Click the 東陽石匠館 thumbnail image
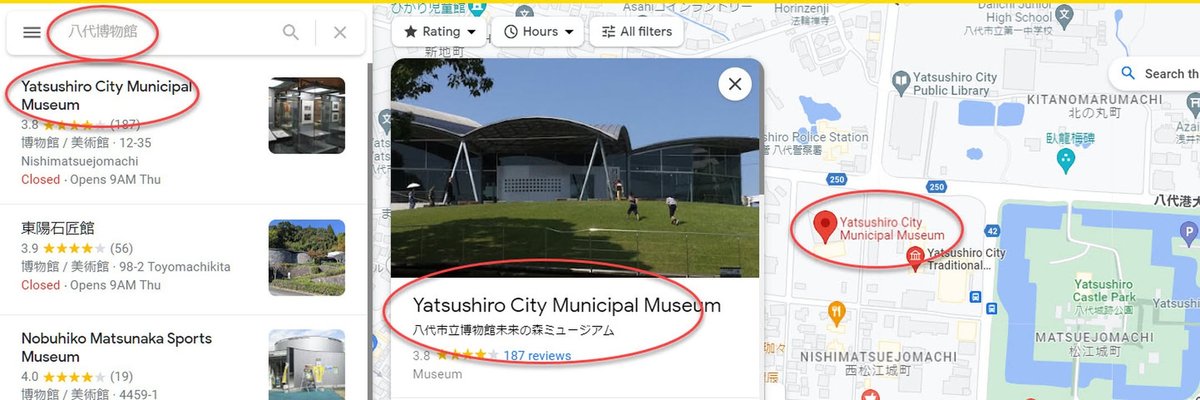The height and width of the screenshot is (400, 1200). point(307,257)
